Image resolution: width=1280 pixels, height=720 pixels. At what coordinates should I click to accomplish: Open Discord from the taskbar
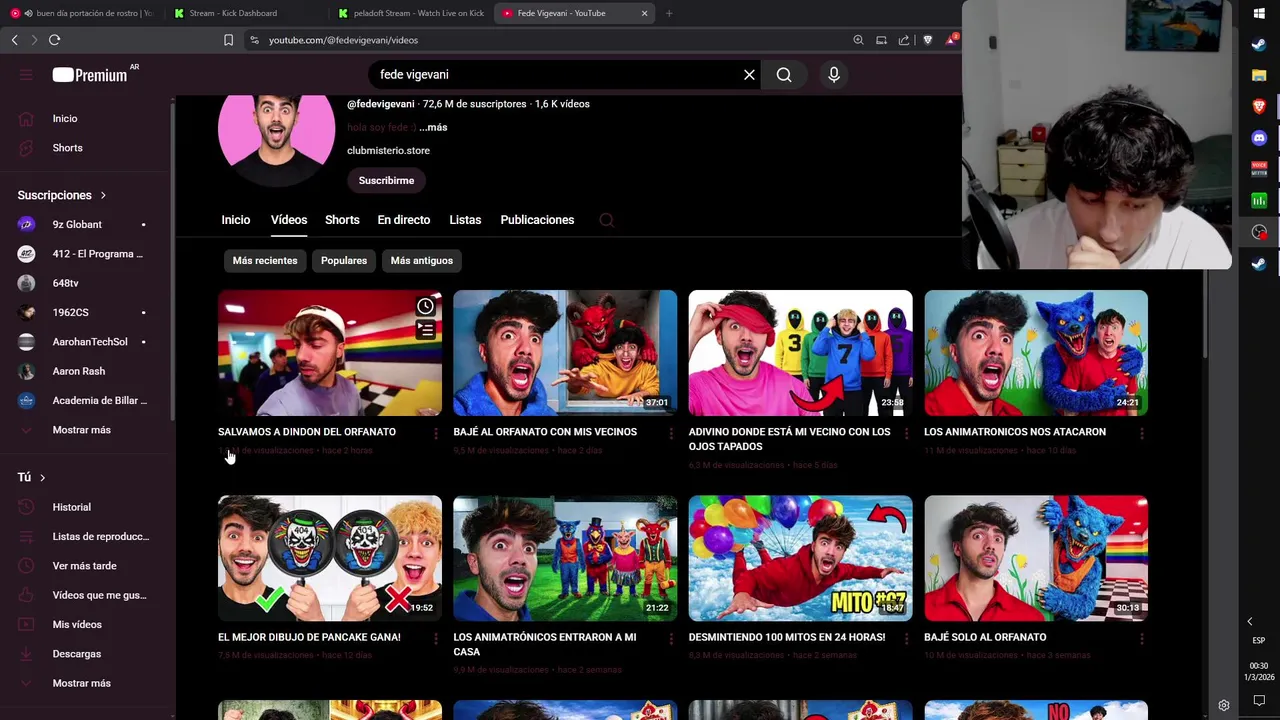click(1259, 138)
